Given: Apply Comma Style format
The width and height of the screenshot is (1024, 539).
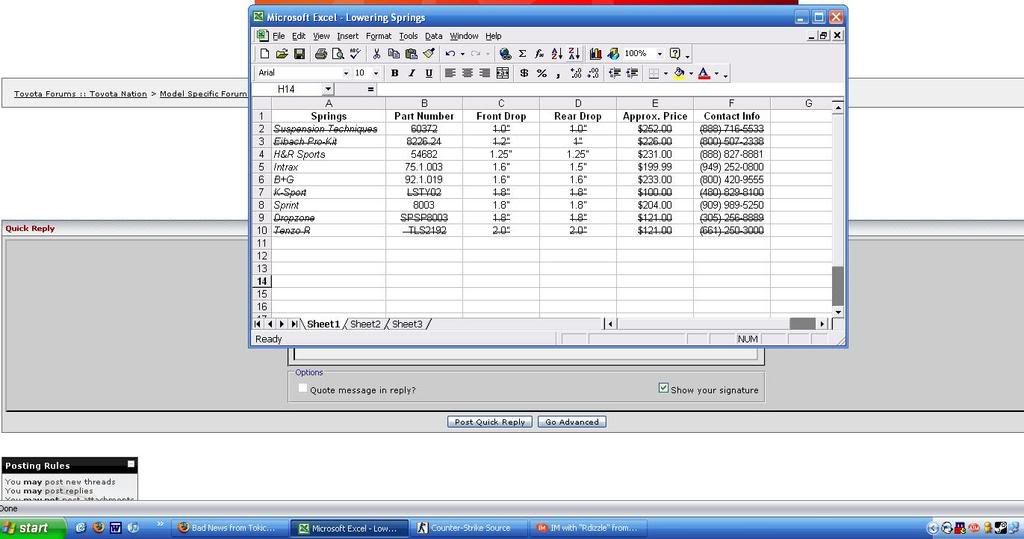Looking at the screenshot, I should tap(558, 73).
